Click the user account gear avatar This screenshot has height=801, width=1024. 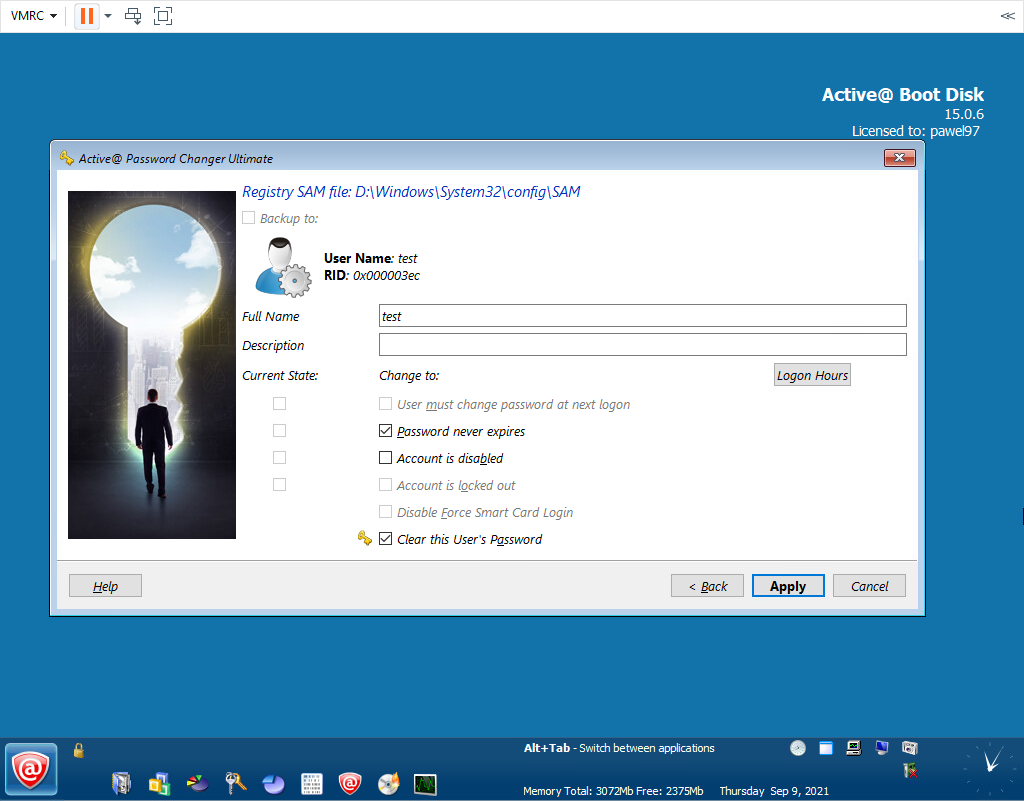[283, 267]
